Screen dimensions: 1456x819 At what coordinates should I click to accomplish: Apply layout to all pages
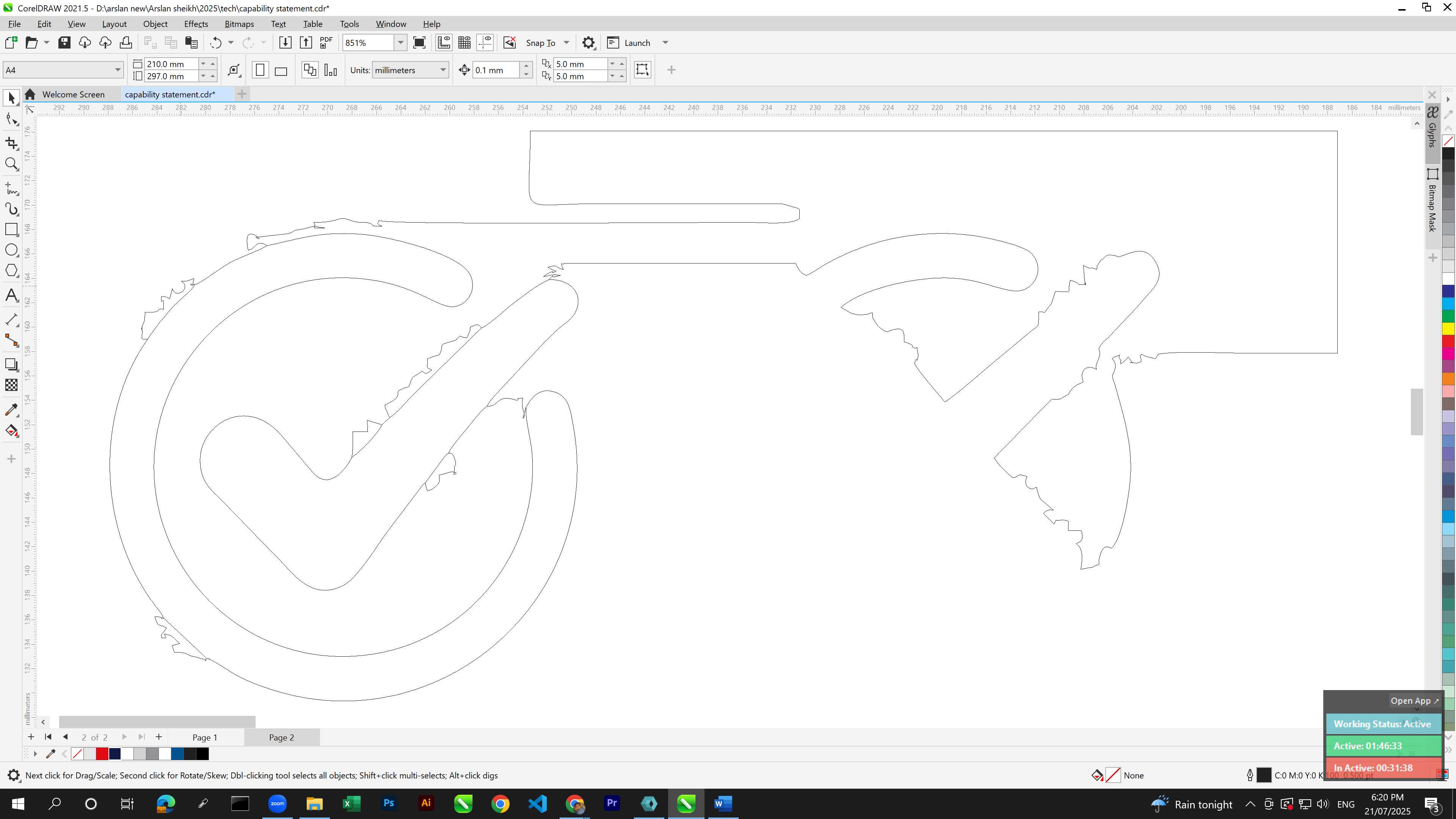(310, 70)
